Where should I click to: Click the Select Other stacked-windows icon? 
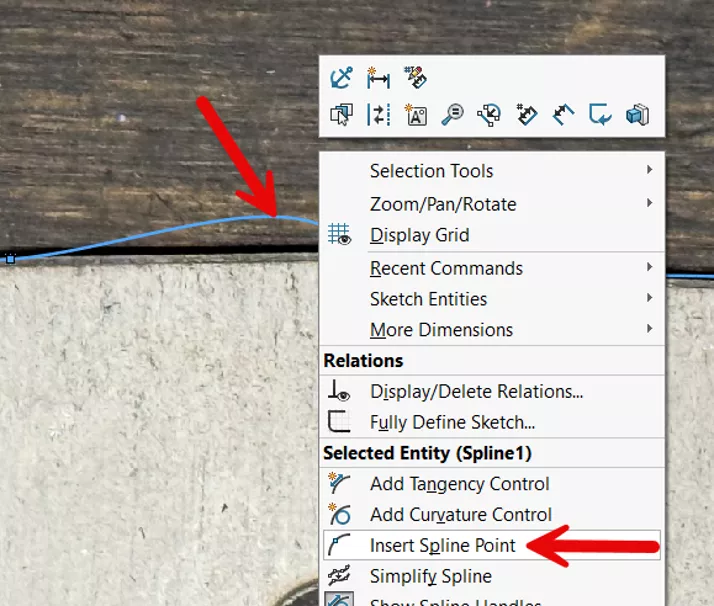pyautogui.click(x=341, y=114)
